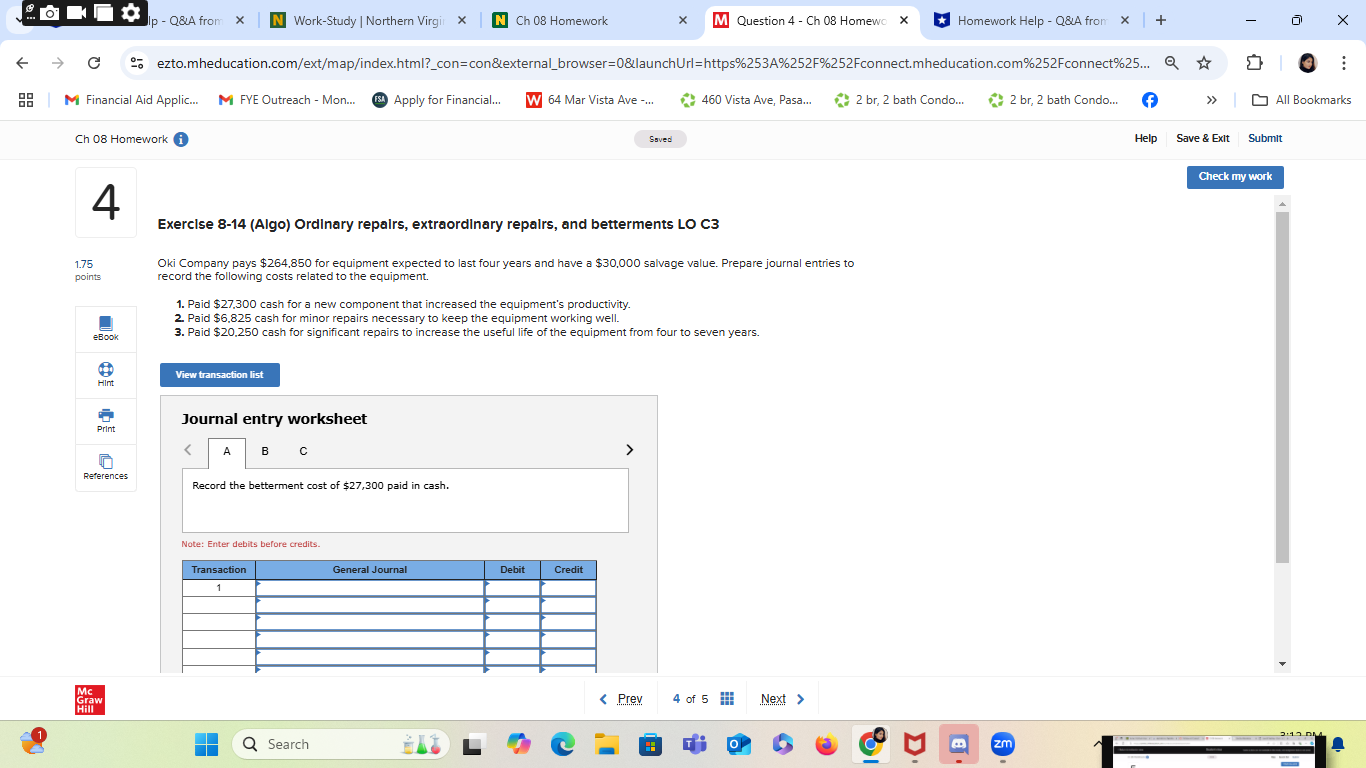This screenshot has width=1366, height=768.
Task: Open the All Bookmarks folder
Action: point(1303,100)
